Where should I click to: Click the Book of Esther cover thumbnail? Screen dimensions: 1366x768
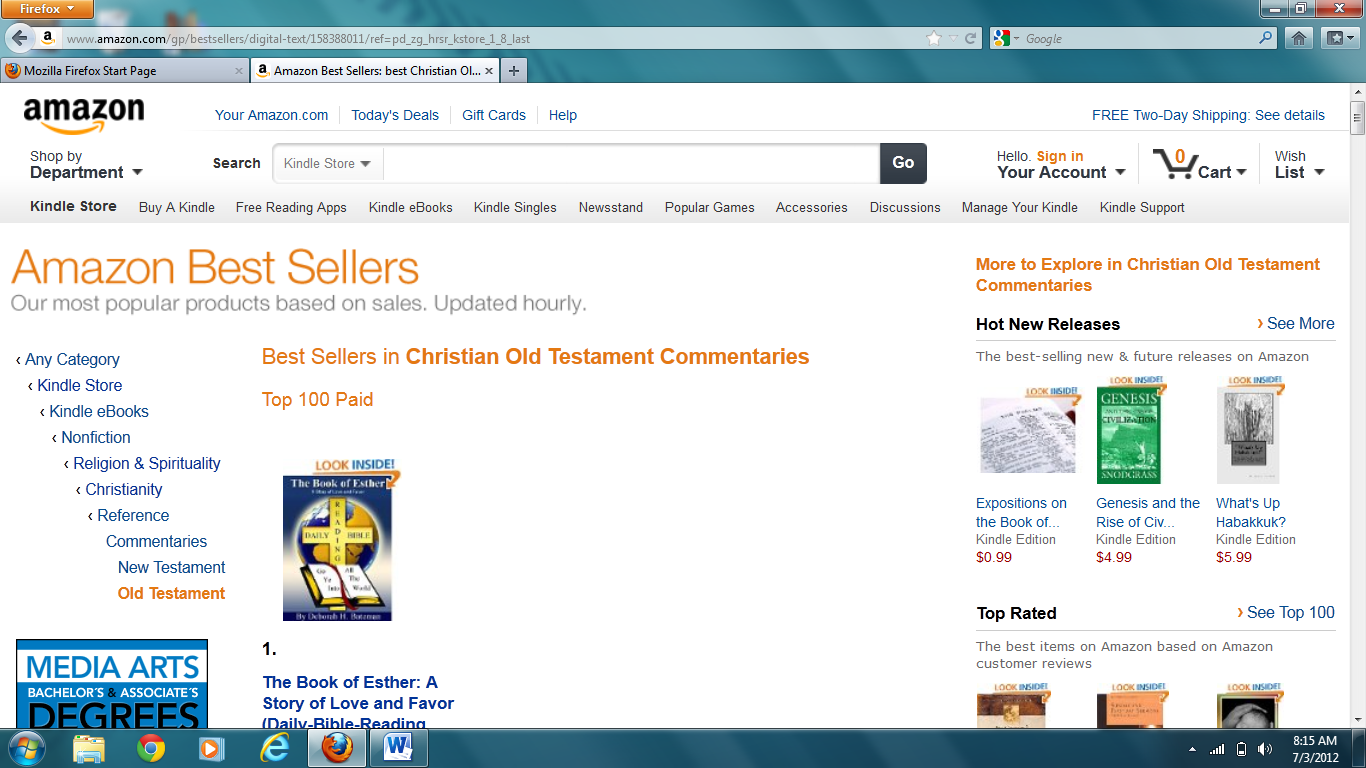point(337,548)
